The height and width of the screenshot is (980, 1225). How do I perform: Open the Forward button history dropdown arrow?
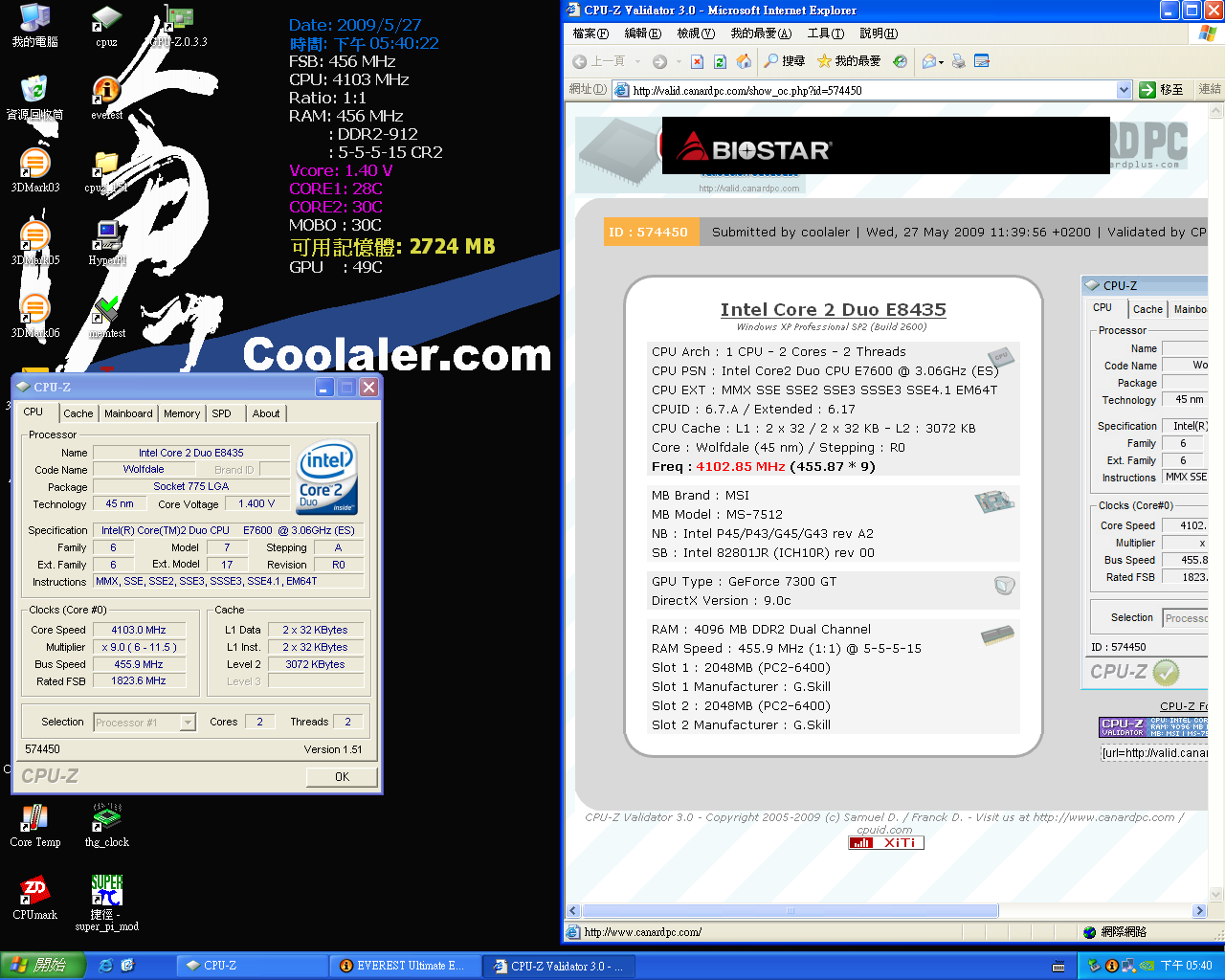tap(678, 61)
